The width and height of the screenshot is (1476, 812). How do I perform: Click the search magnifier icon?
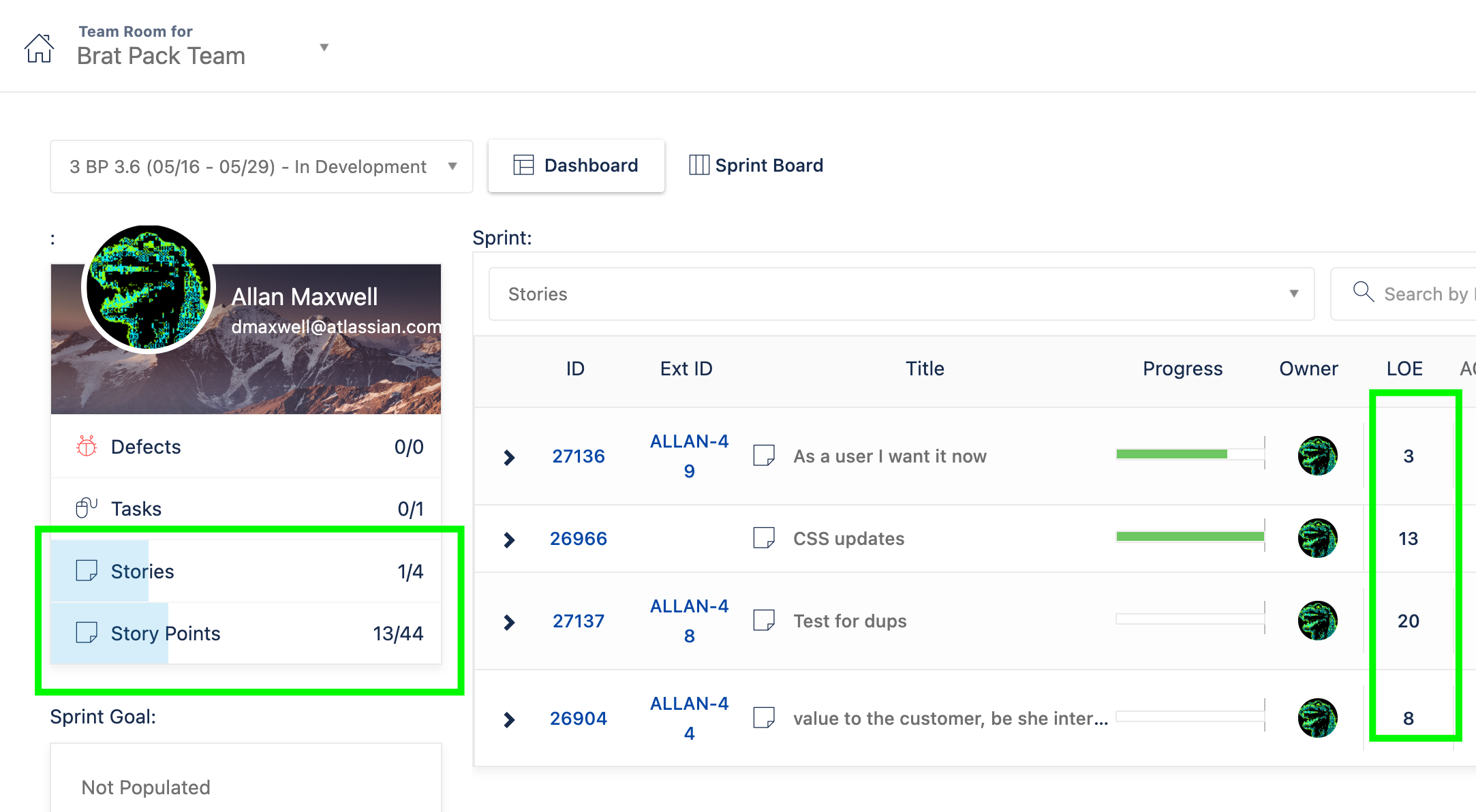(1363, 293)
